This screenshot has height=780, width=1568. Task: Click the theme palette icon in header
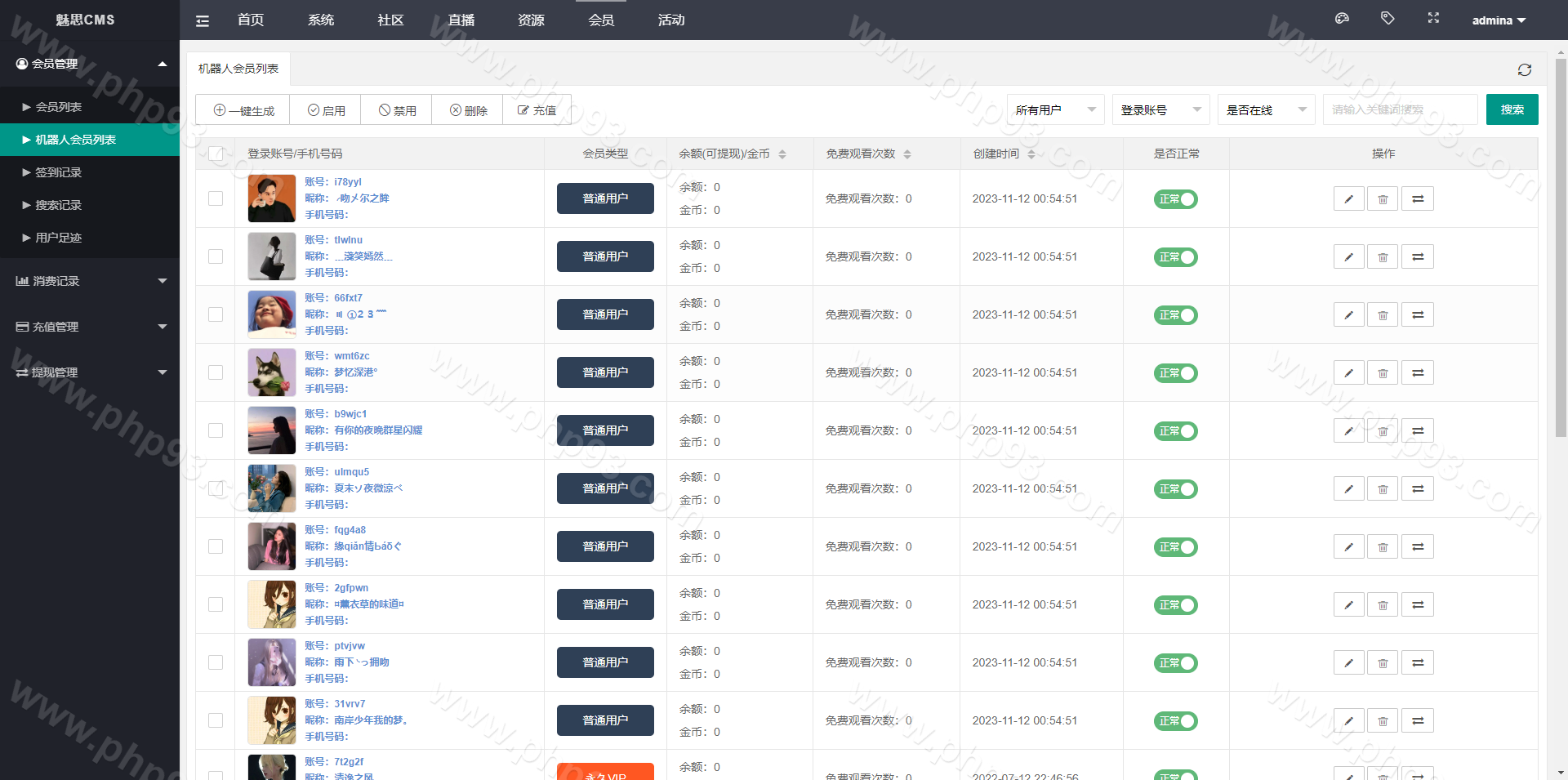tap(1342, 19)
